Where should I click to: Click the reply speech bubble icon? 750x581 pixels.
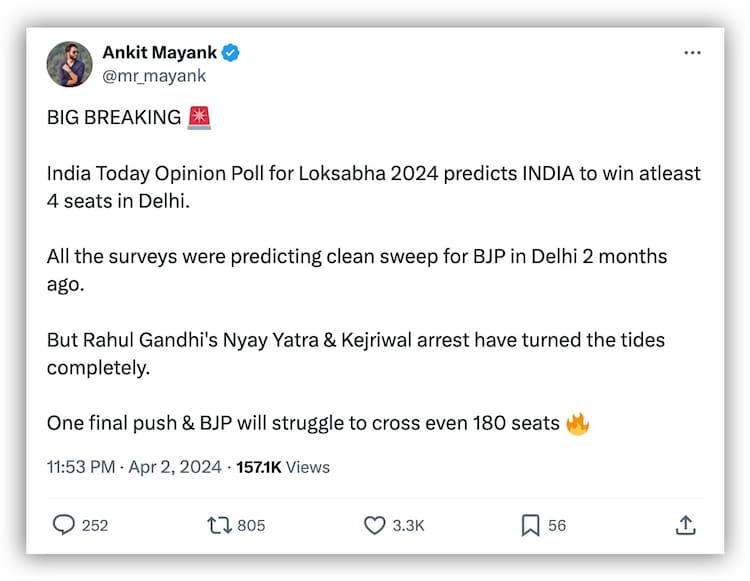click(x=63, y=525)
